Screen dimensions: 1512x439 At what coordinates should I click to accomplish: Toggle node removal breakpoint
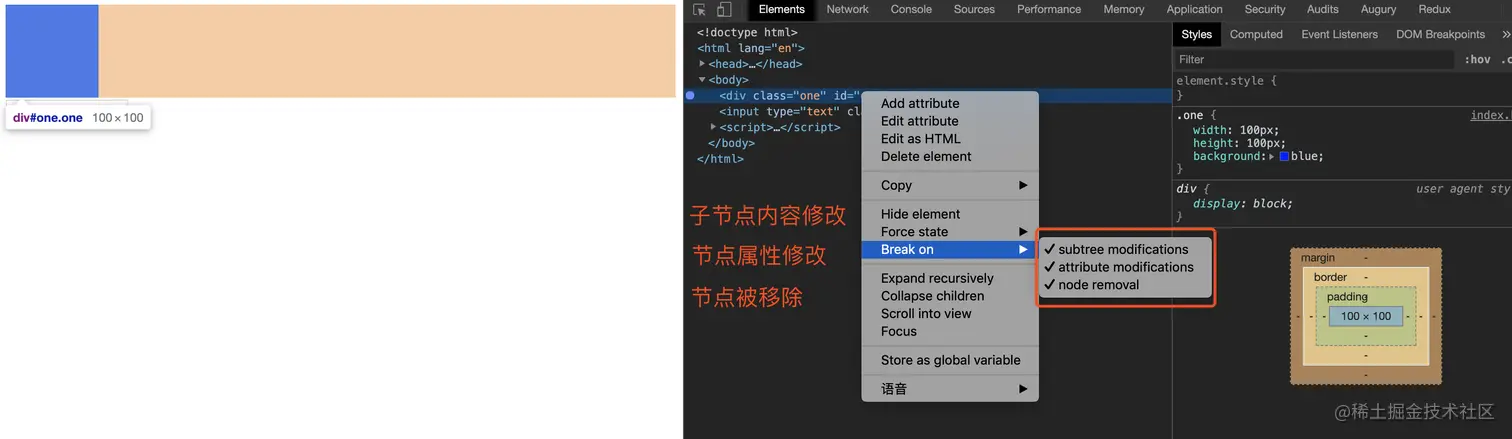click(1124, 285)
